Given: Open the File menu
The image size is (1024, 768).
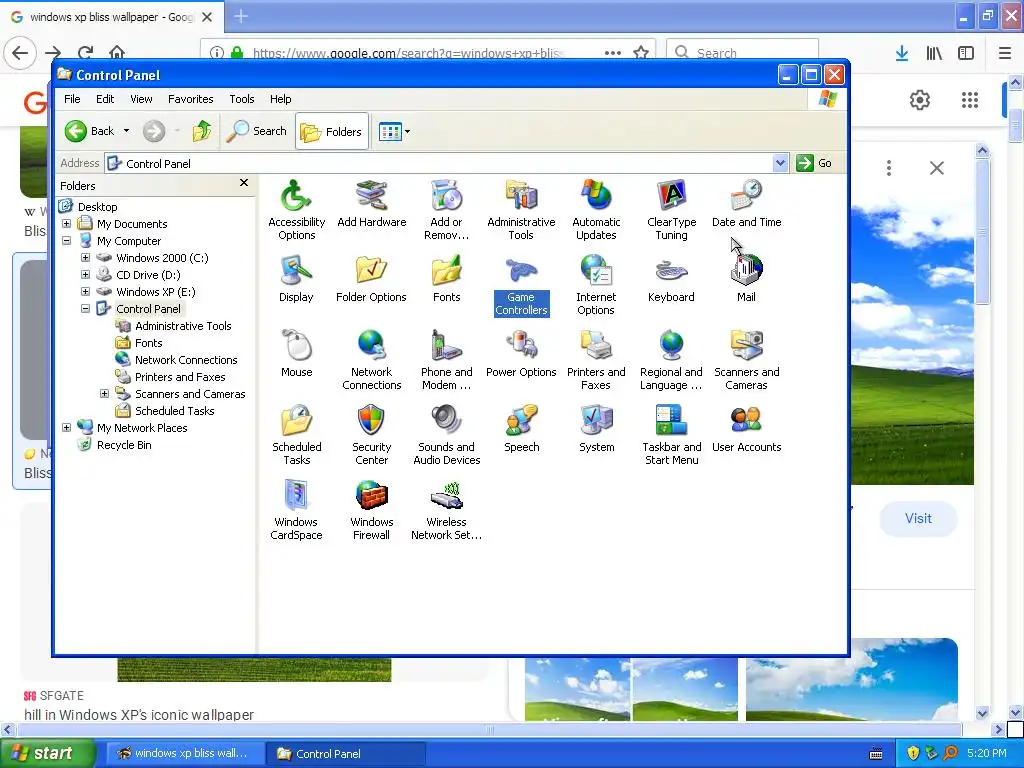Looking at the screenshot, I should 72,99.
